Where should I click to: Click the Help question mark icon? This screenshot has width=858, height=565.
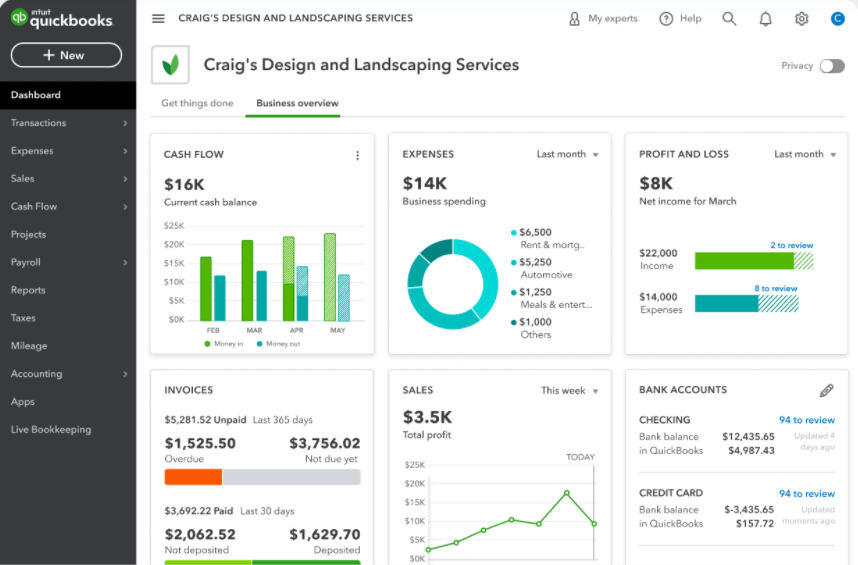click(666, 19)
